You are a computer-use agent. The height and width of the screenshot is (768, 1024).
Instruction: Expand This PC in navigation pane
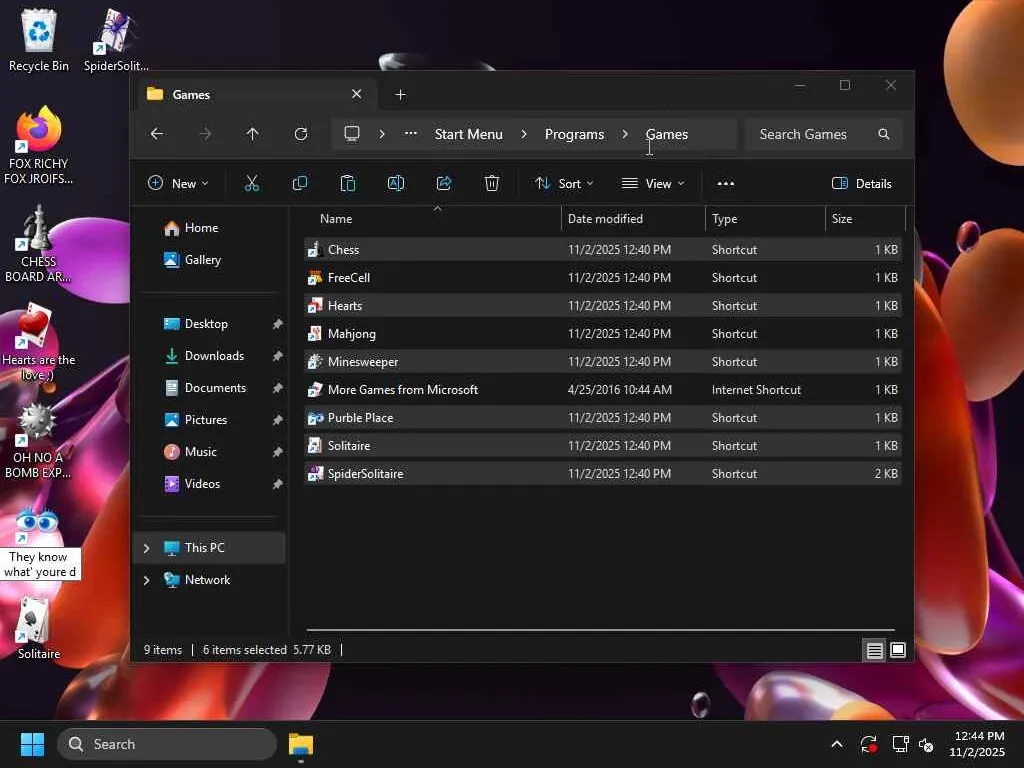point(146,548)
